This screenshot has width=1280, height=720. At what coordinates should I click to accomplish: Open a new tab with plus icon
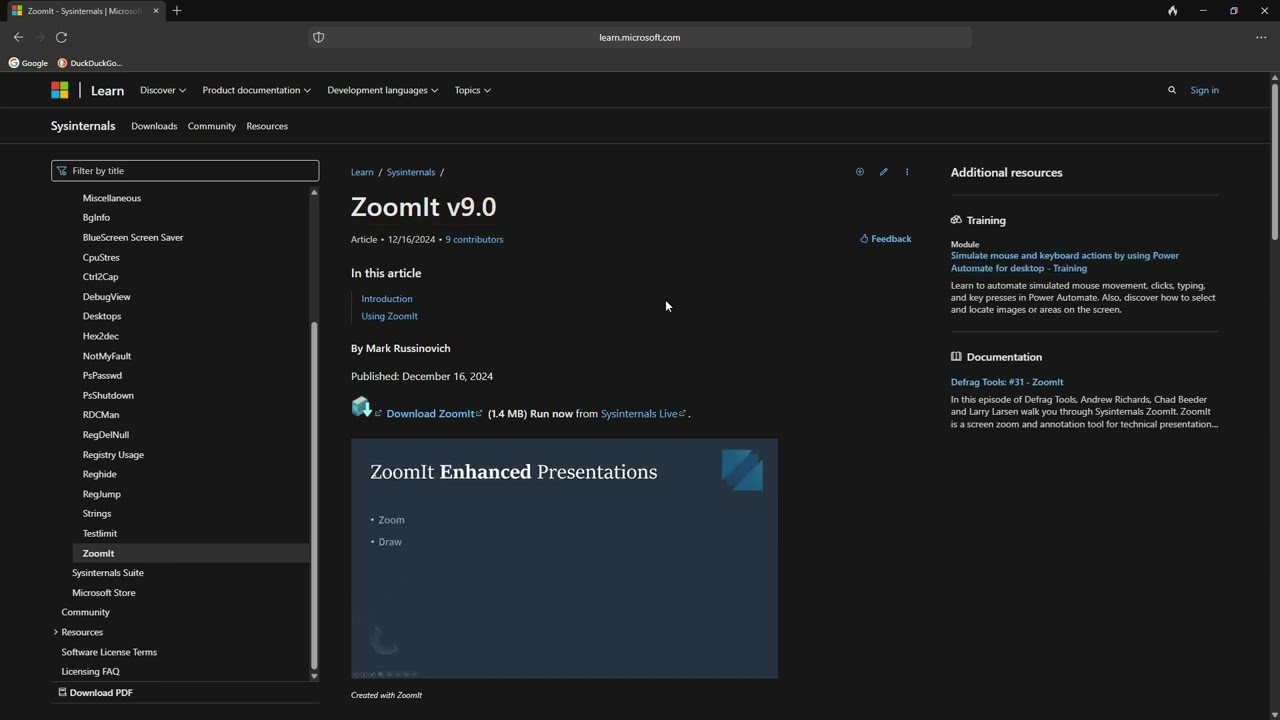tap(177, 11)
